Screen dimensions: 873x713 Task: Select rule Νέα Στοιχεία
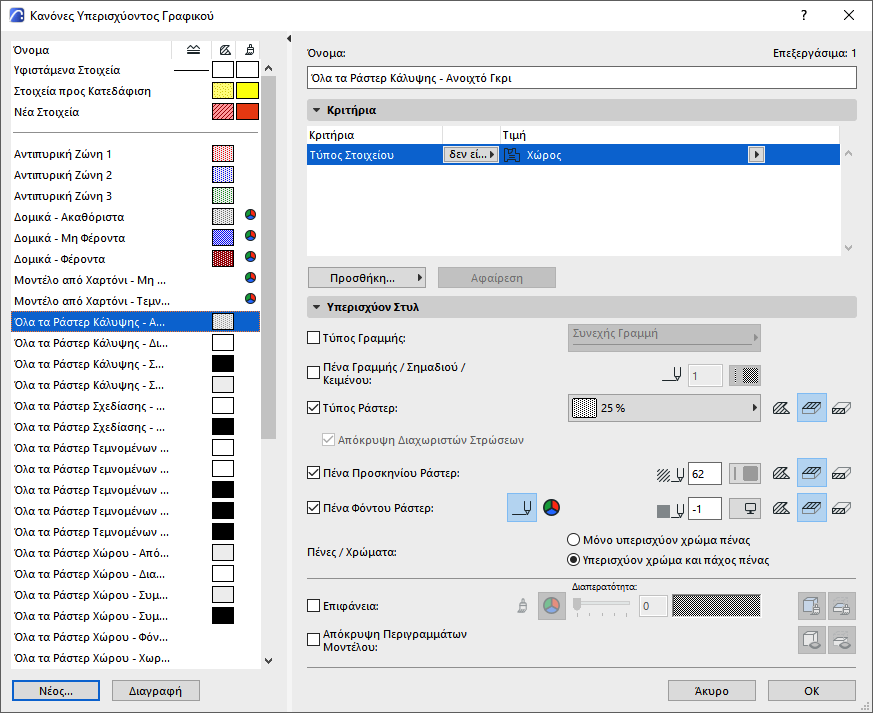pyautogui.click(x=135, y=112)
